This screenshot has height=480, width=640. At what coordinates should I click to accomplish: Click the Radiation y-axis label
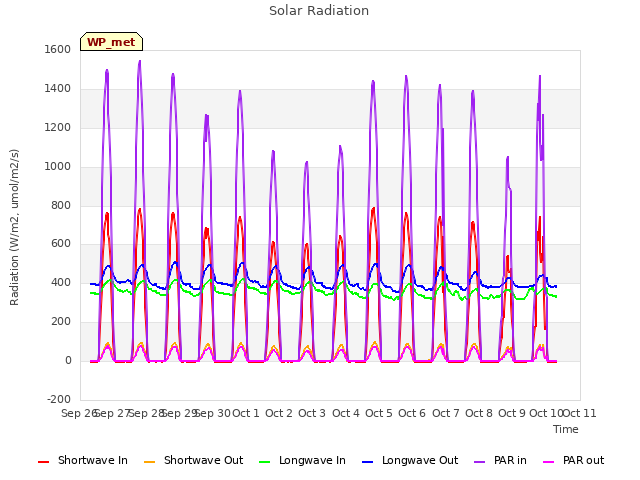[x=14, y=227]
